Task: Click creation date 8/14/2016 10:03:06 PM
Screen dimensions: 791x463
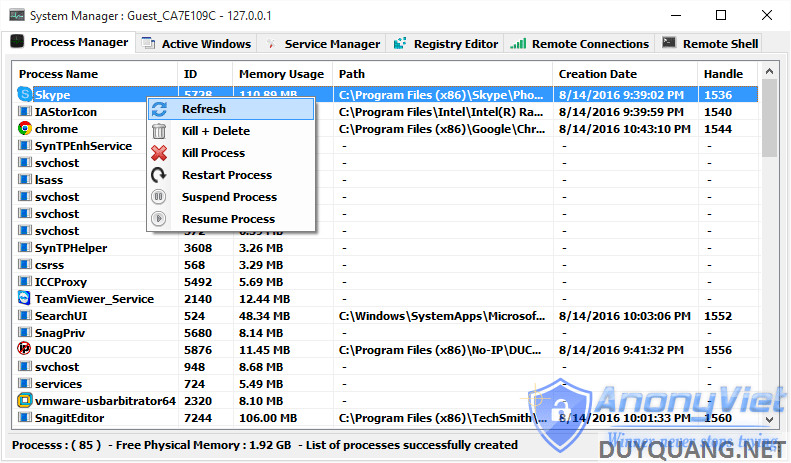Action: click(625, 316)
